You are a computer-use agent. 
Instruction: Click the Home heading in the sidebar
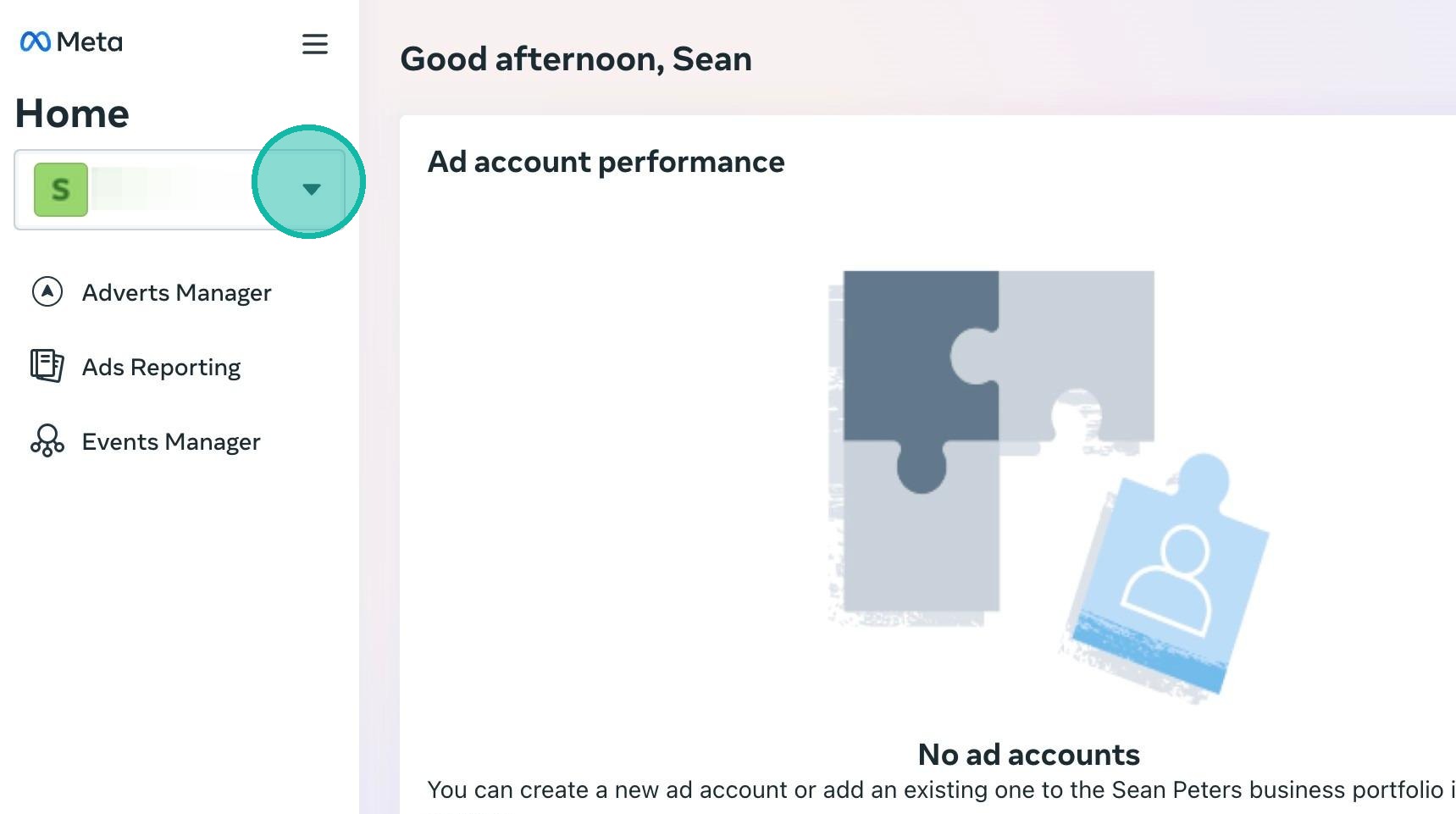[72, 114]
